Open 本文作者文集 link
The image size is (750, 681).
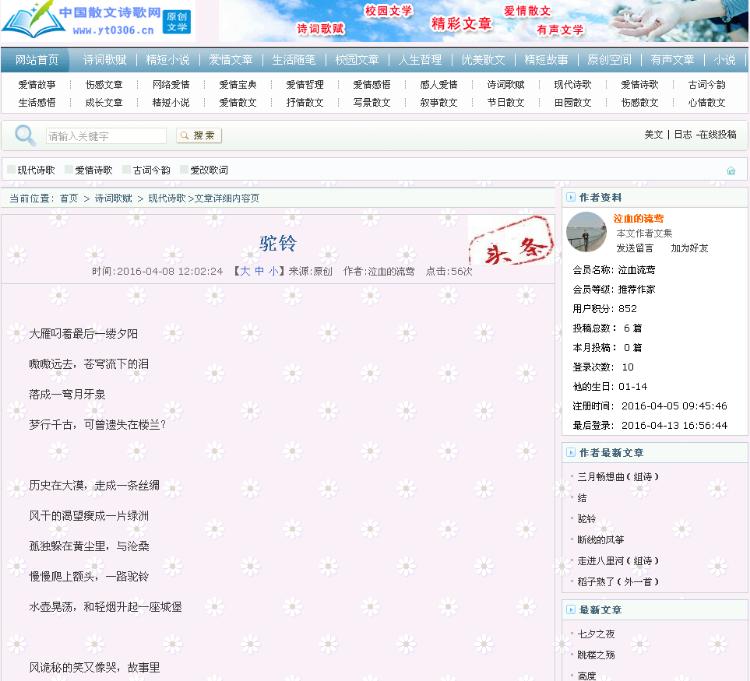click(644, 233)
